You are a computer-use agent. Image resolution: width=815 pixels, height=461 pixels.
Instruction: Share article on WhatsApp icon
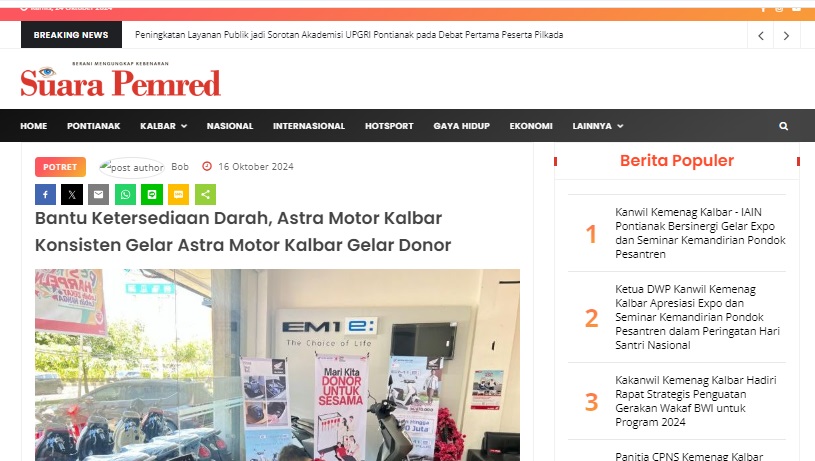pos(125,194)
